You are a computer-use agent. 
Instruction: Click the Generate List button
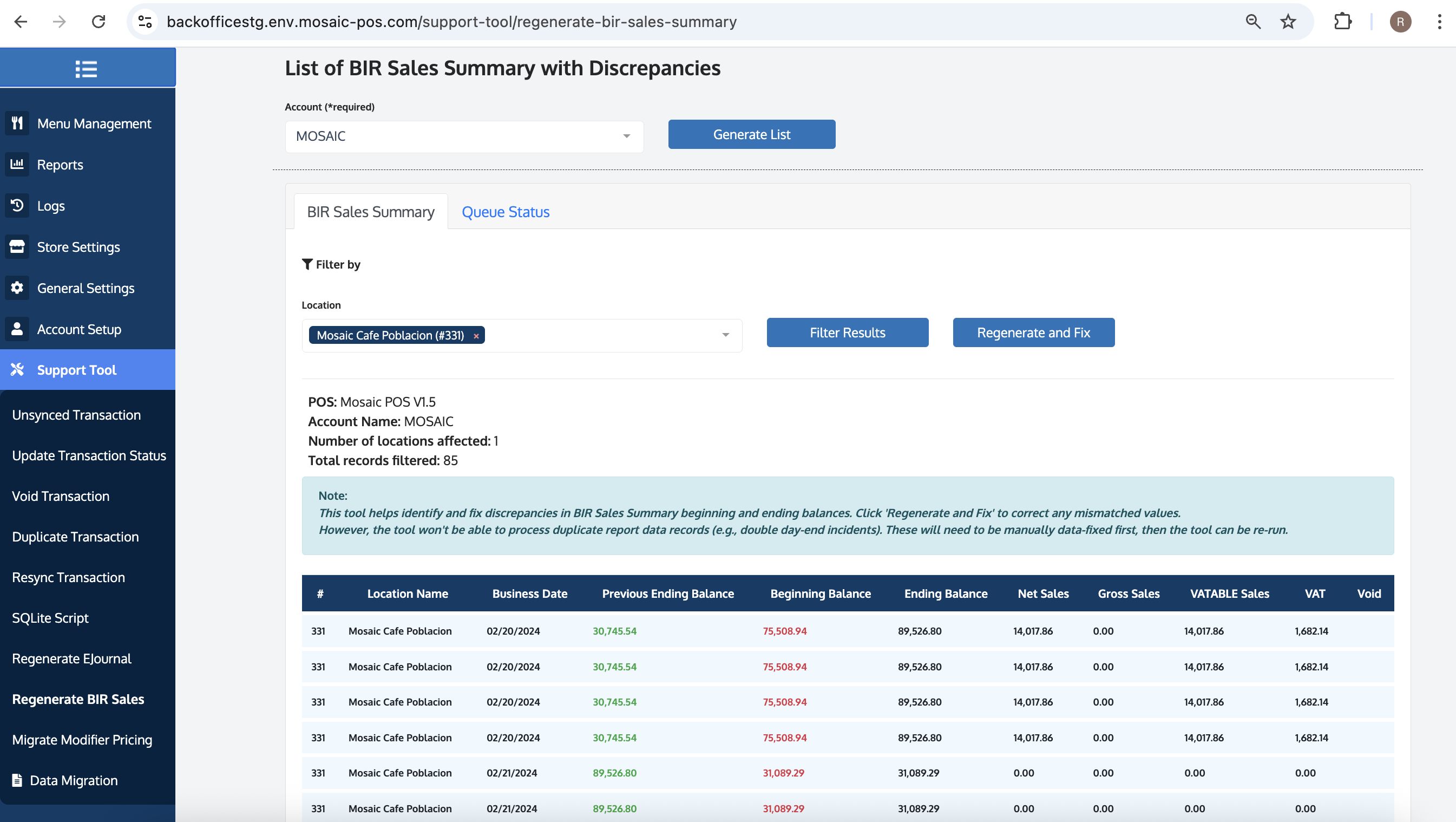(x=751, y=134)
